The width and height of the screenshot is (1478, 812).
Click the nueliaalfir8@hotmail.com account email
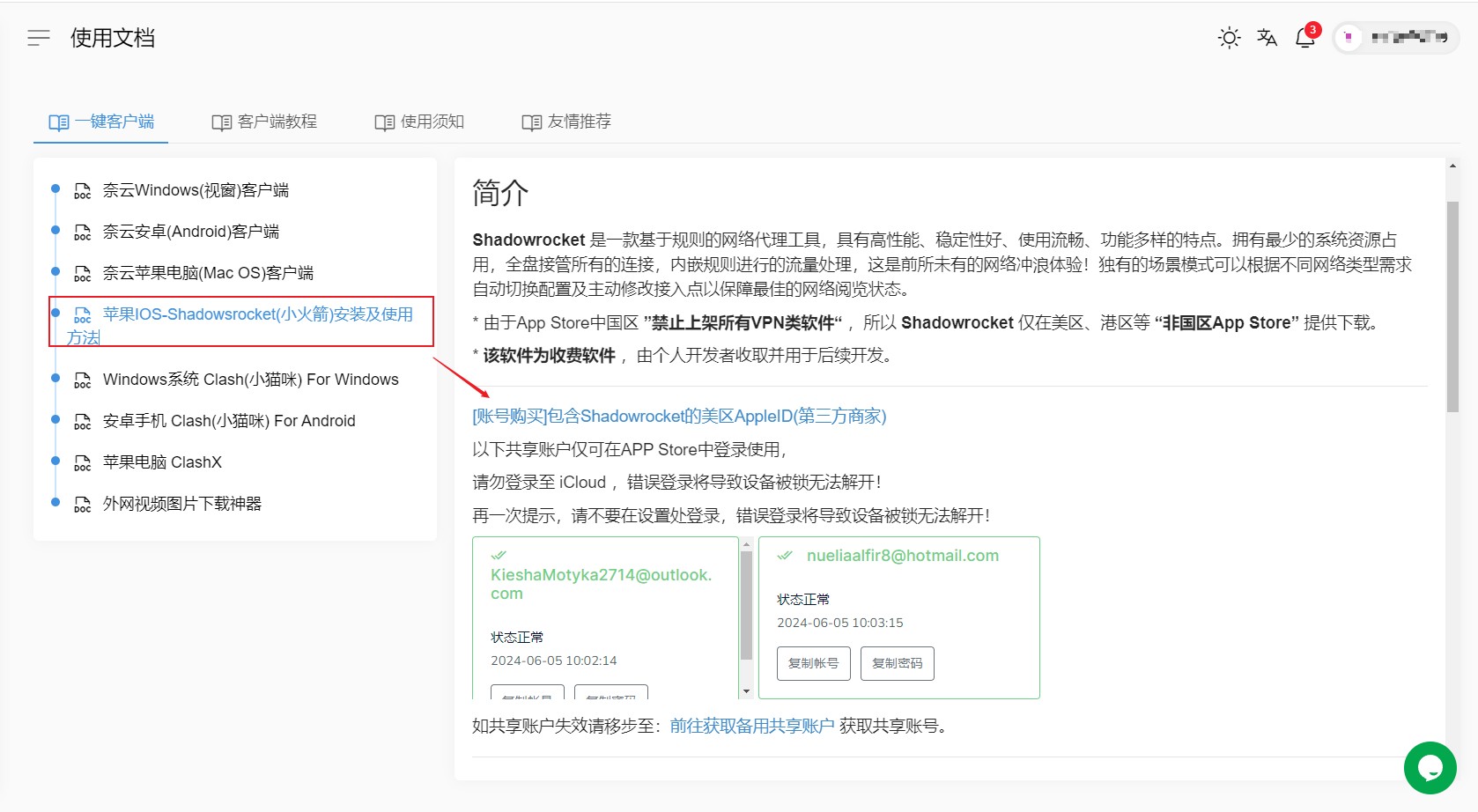(903, 556)
